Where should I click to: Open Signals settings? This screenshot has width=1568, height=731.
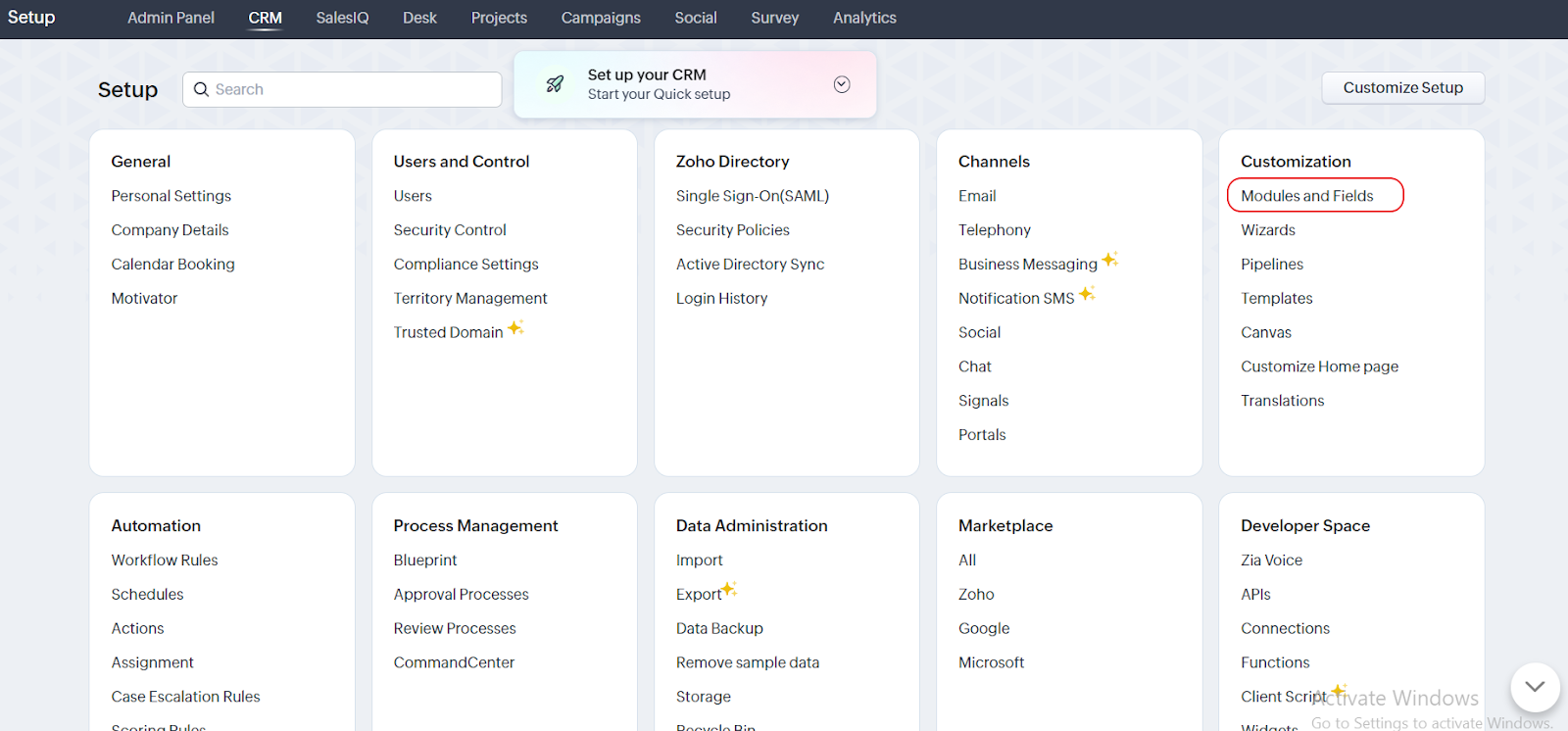(983, 401)
